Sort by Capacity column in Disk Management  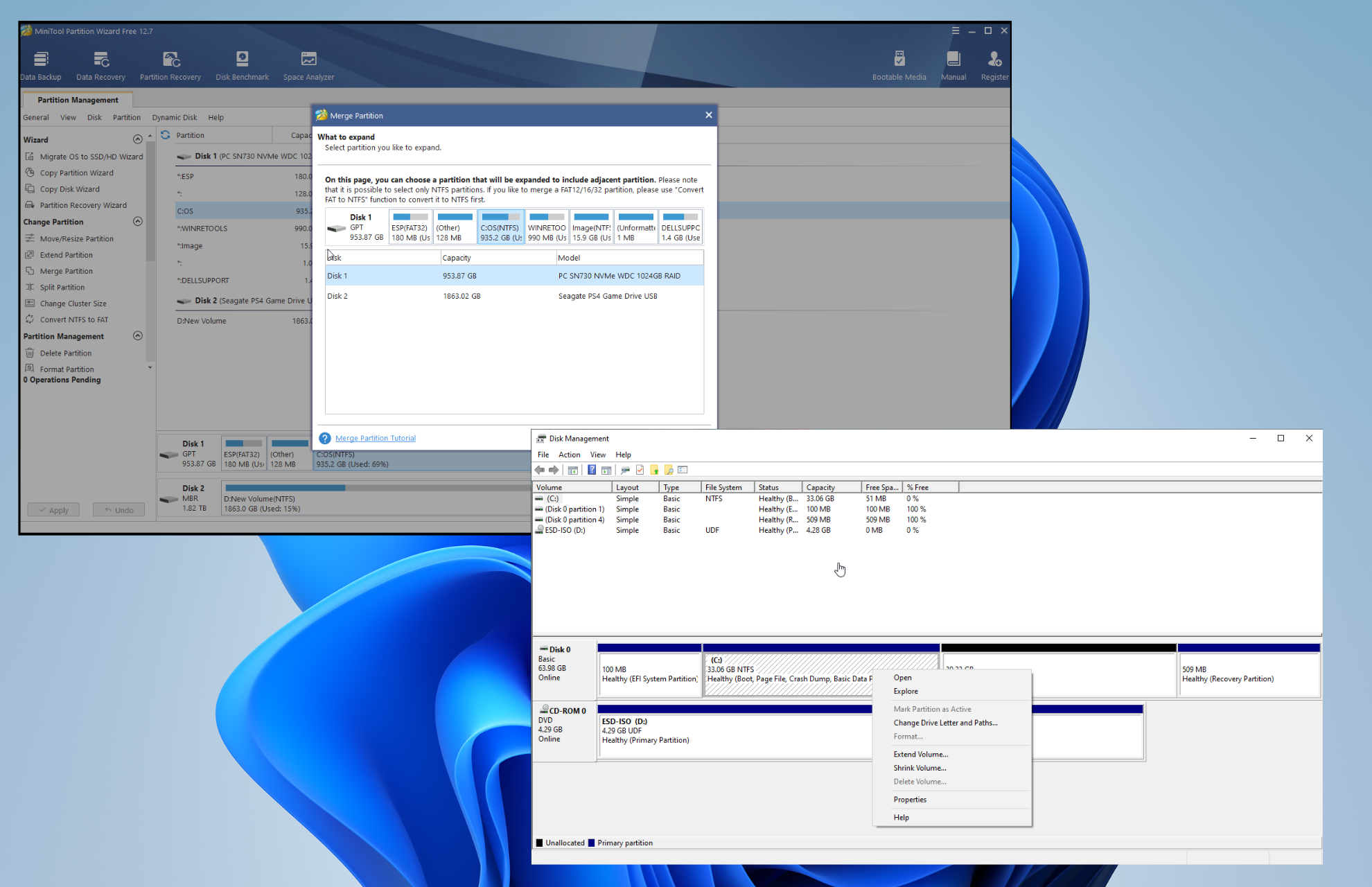pyautogui.click(x=832, y=487)
